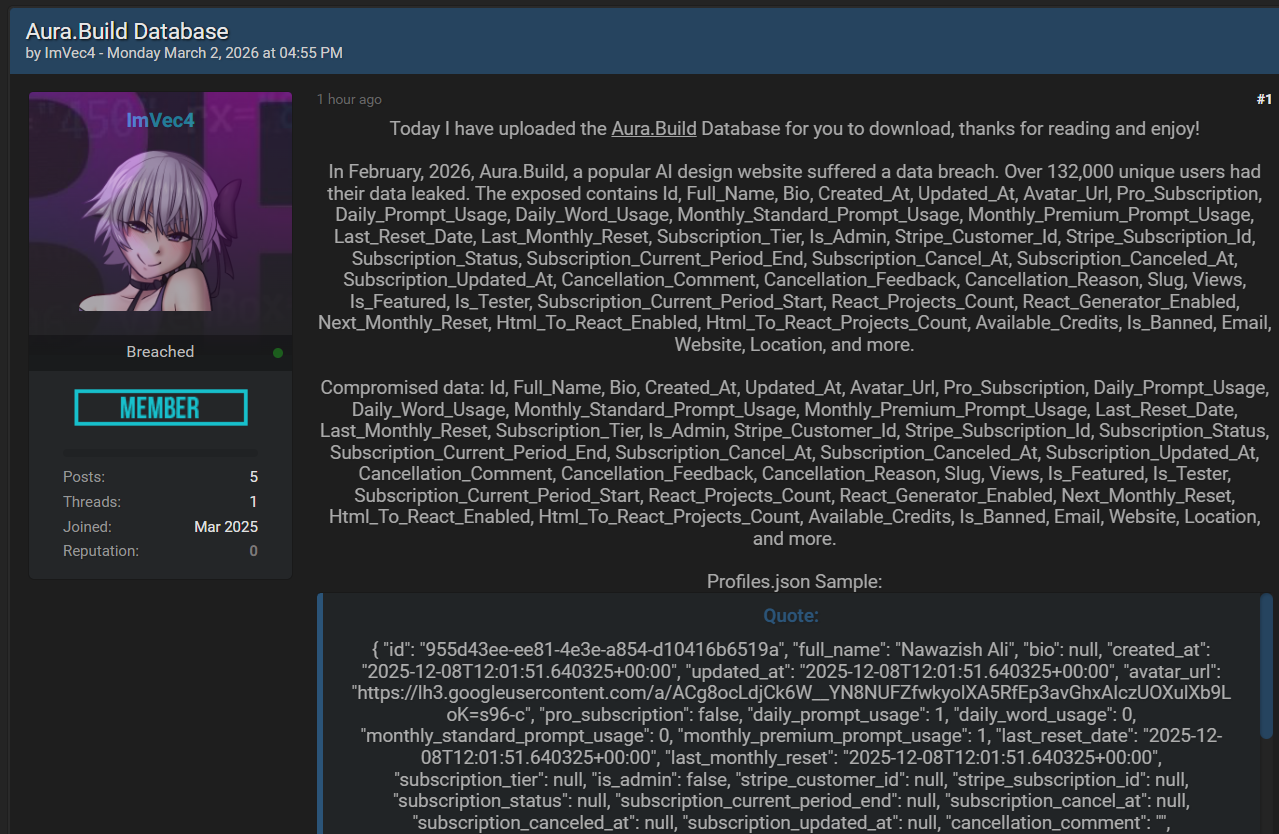Click the 'Quote:' header label

(790, 616)
